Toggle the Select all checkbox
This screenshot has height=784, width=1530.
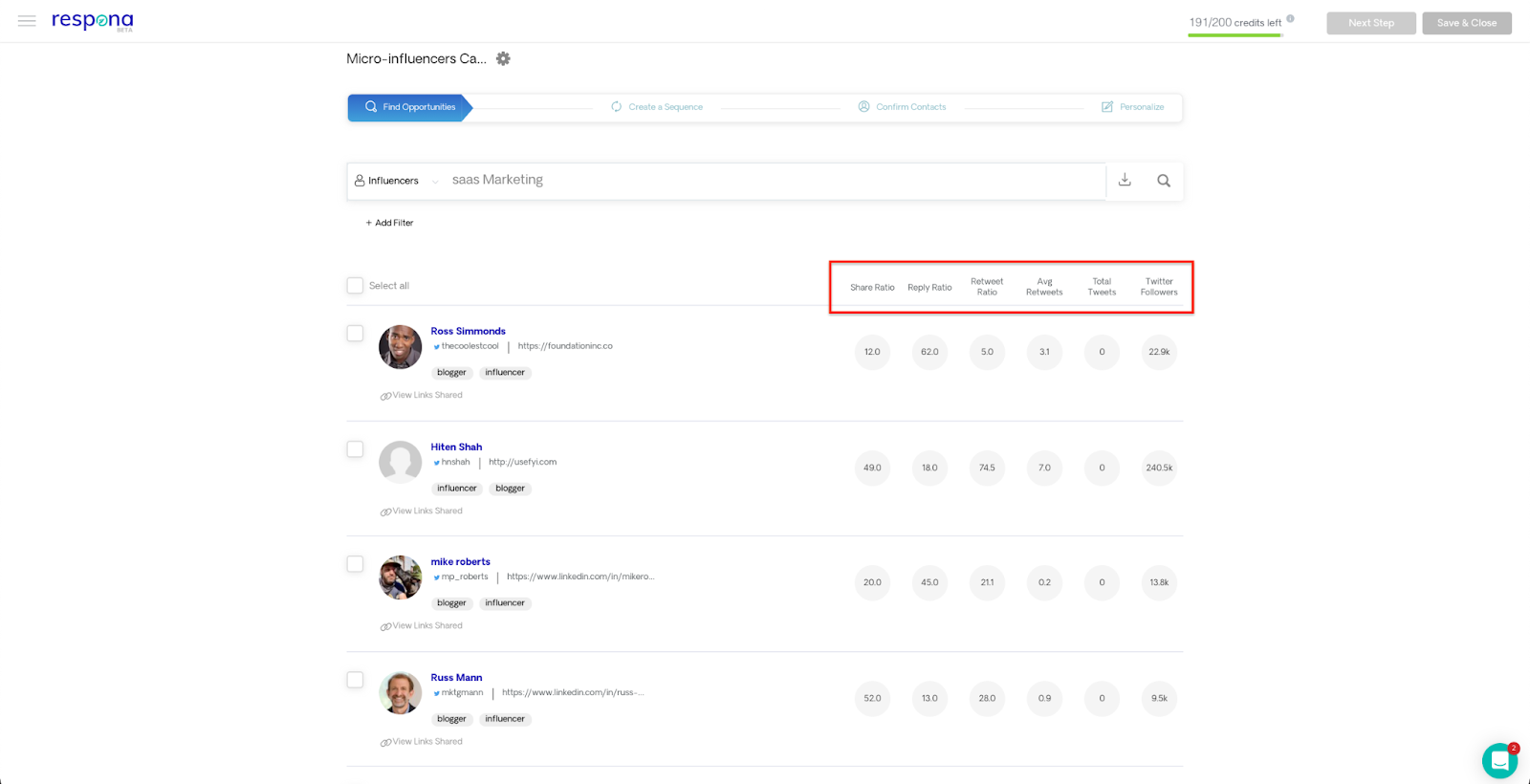(355, 285)
